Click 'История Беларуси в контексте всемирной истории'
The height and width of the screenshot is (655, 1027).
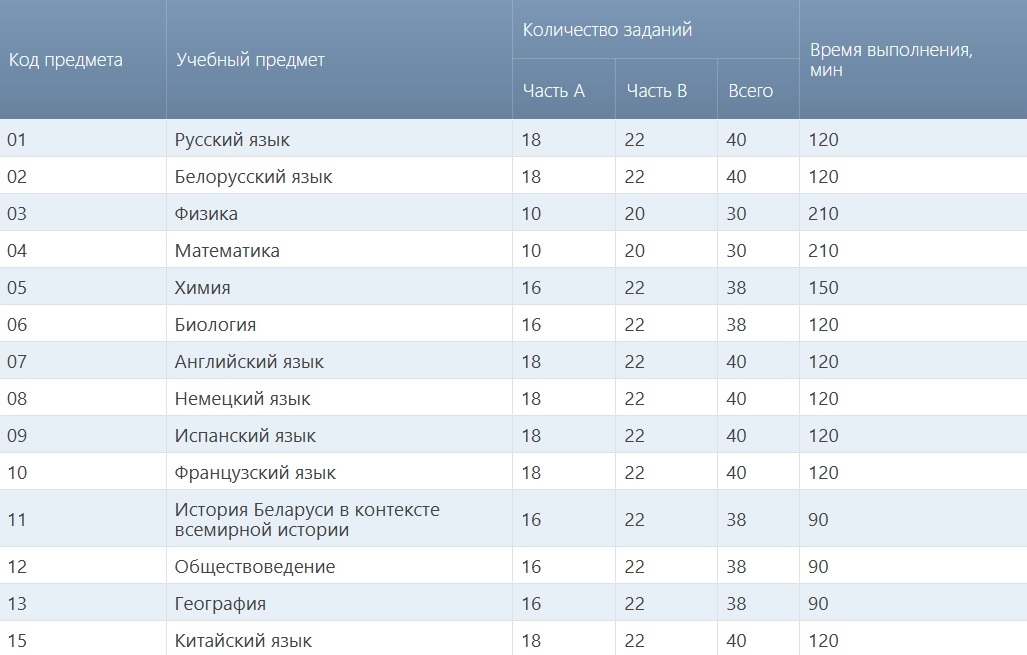click(307, 520)
